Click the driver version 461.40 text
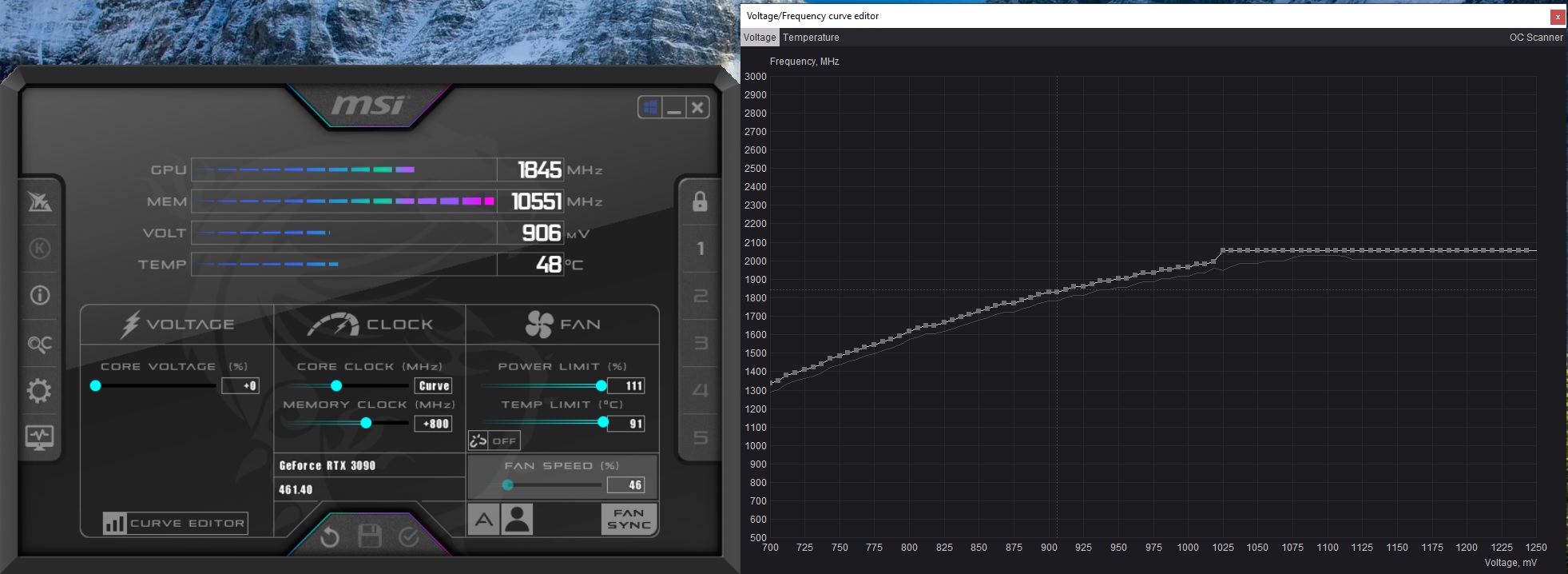Screen dimensions: 1568x574 [x=296, y=489]
